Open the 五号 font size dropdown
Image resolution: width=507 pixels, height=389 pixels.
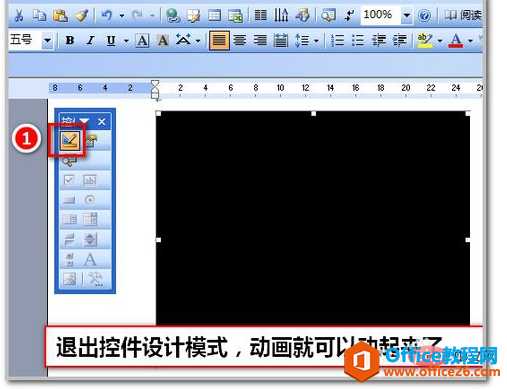coord(48,41)
